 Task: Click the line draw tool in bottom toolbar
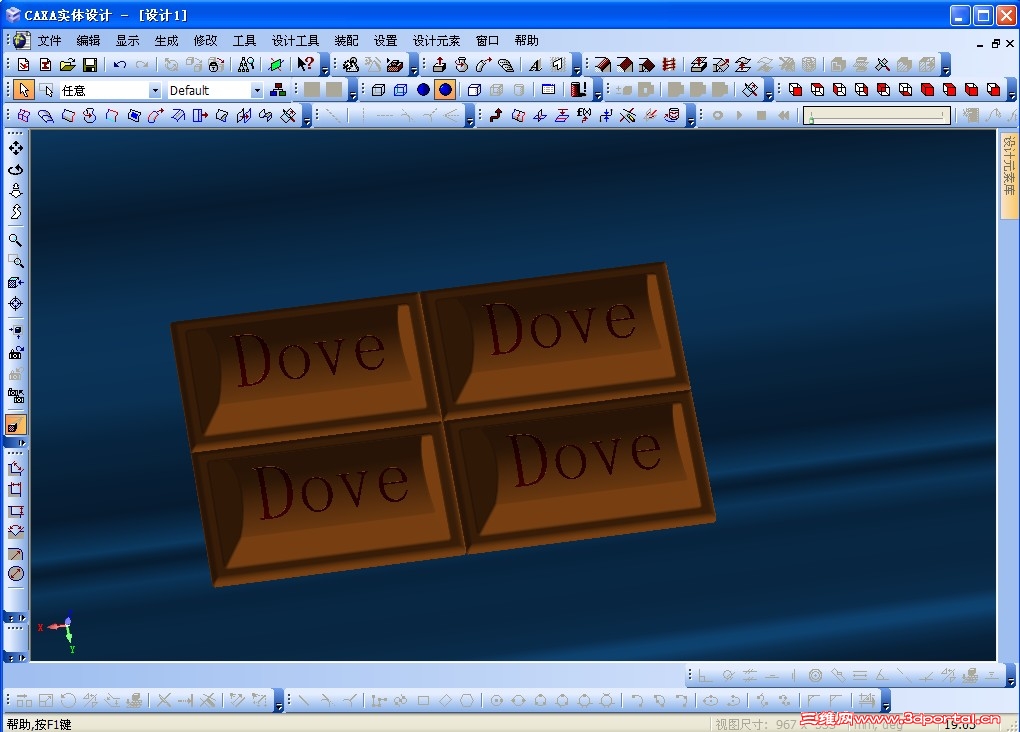click(304, 701)
